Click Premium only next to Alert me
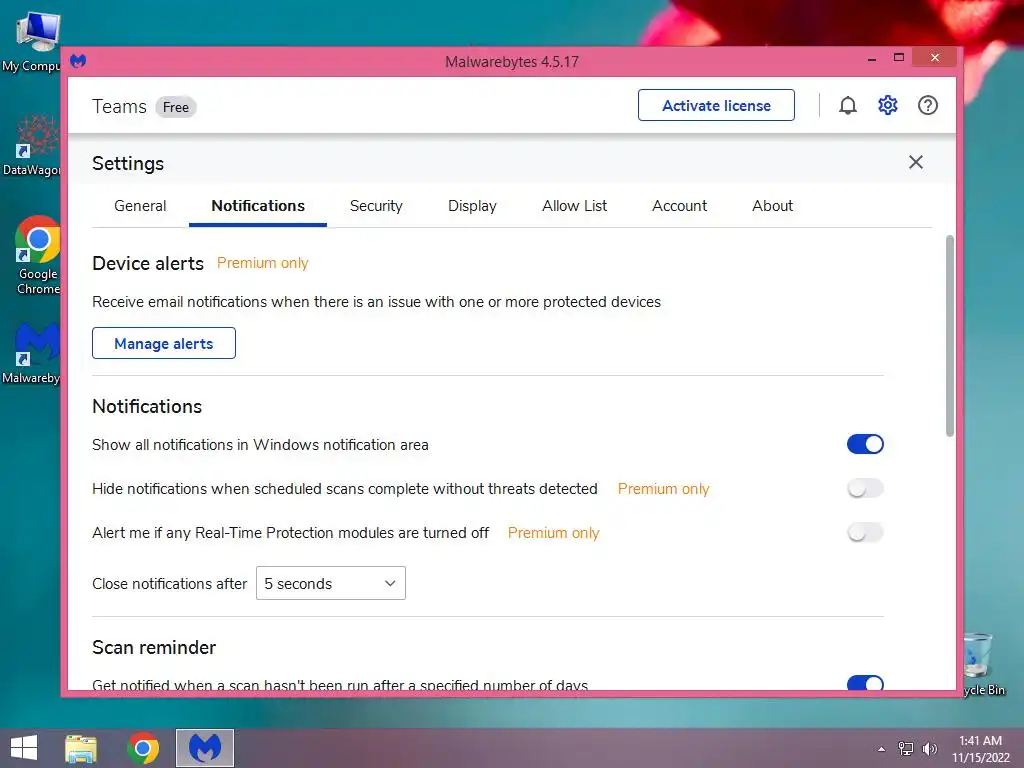The image size is (1024, 768). [553, 533]
